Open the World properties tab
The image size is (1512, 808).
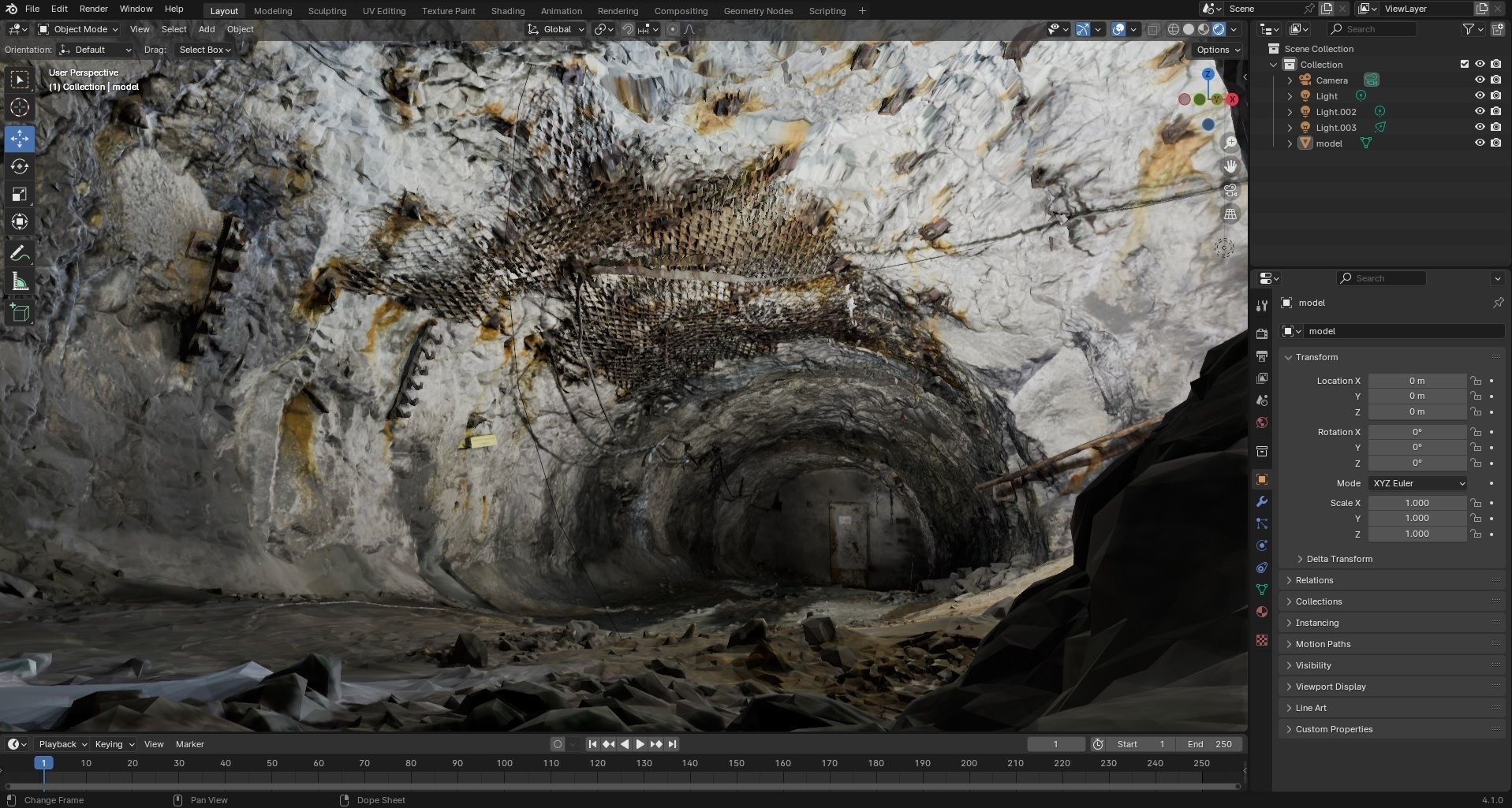1262,423
